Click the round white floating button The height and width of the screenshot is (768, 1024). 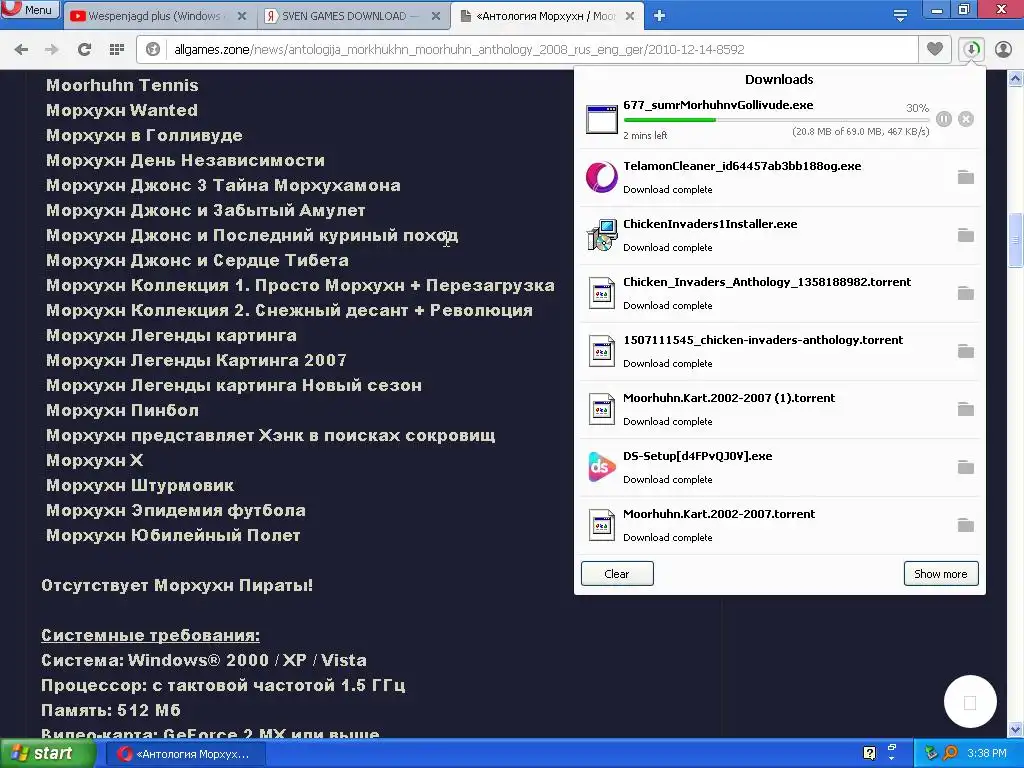(x=970, y=702)
